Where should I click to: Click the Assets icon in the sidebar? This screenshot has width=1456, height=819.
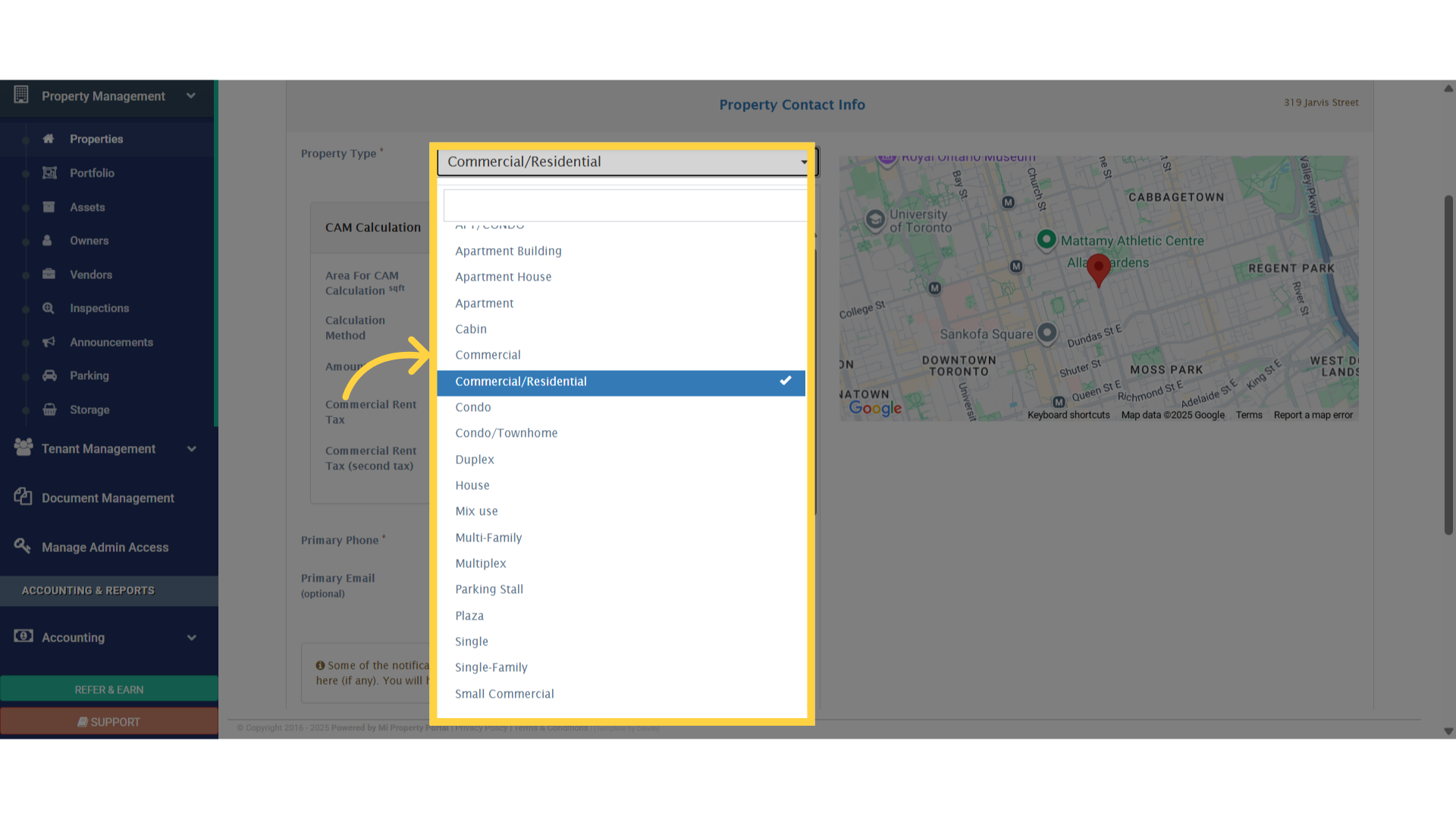pyautogui.click(x=49, y=206)
